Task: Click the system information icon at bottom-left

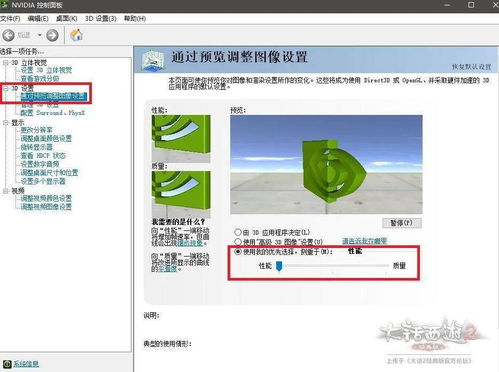Action: pos(7,364)
